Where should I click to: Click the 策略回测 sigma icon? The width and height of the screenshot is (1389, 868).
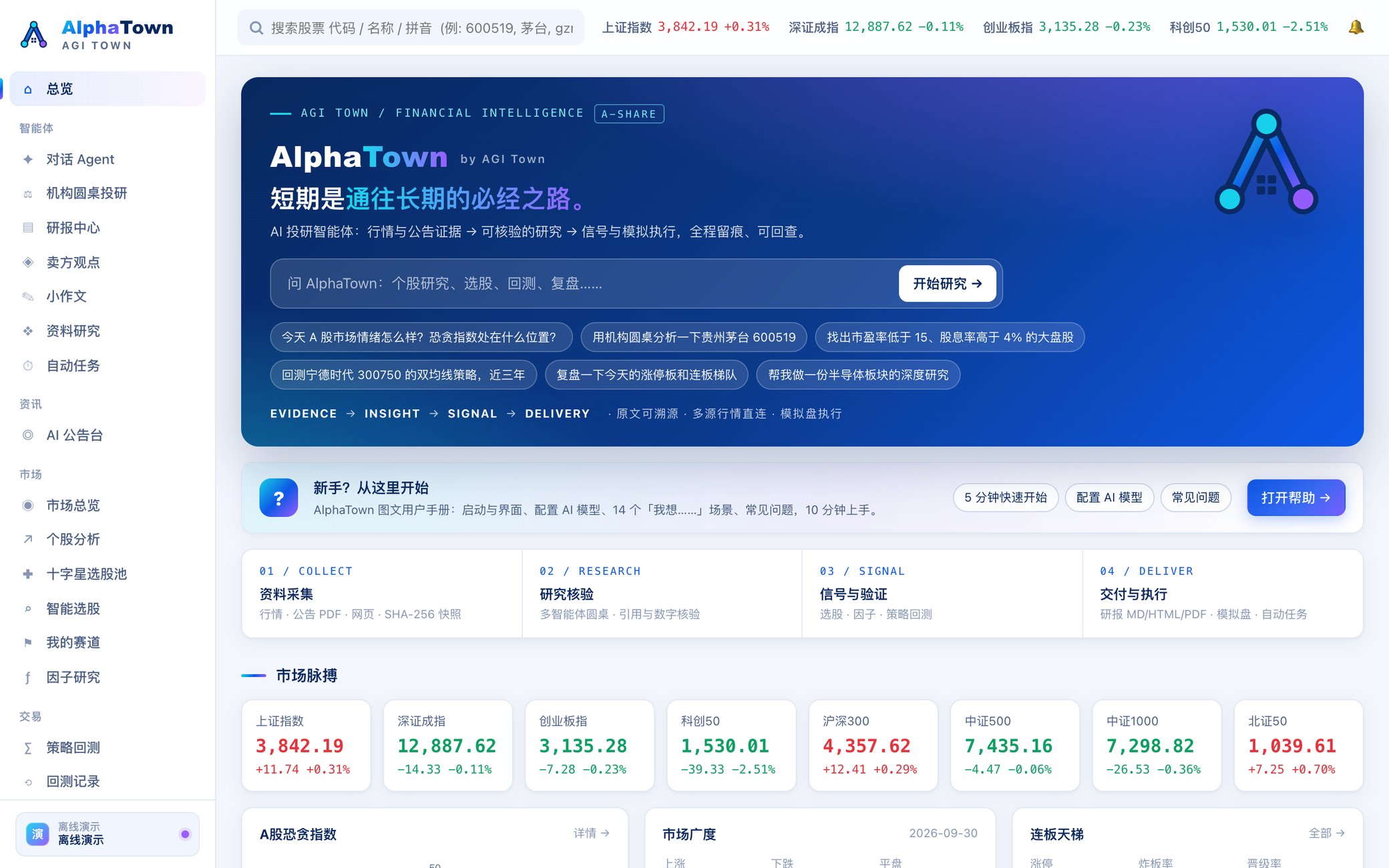(x=28, y=748)
